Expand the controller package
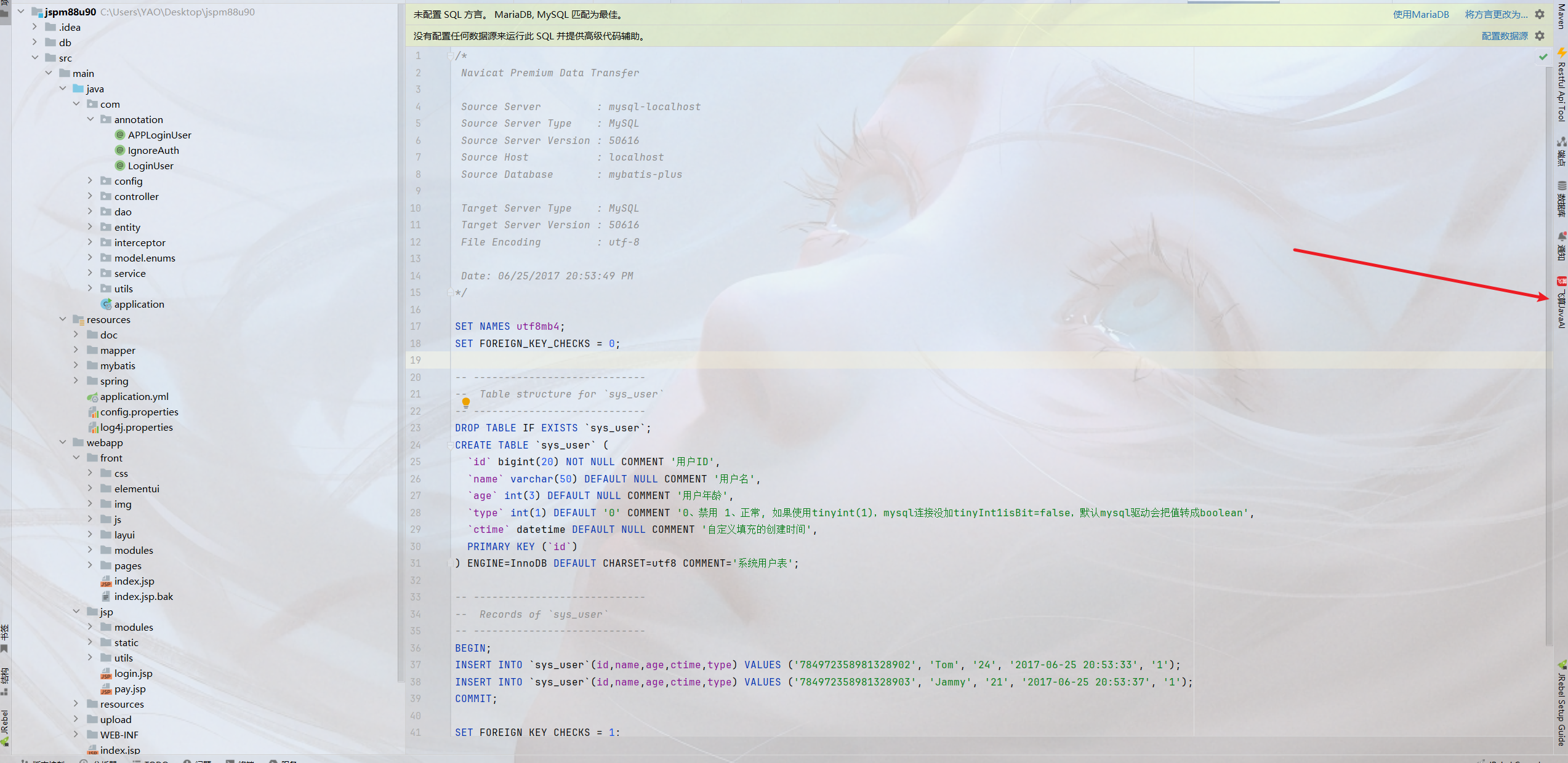This screenshot has width=1568, height=763. (90, 196)
